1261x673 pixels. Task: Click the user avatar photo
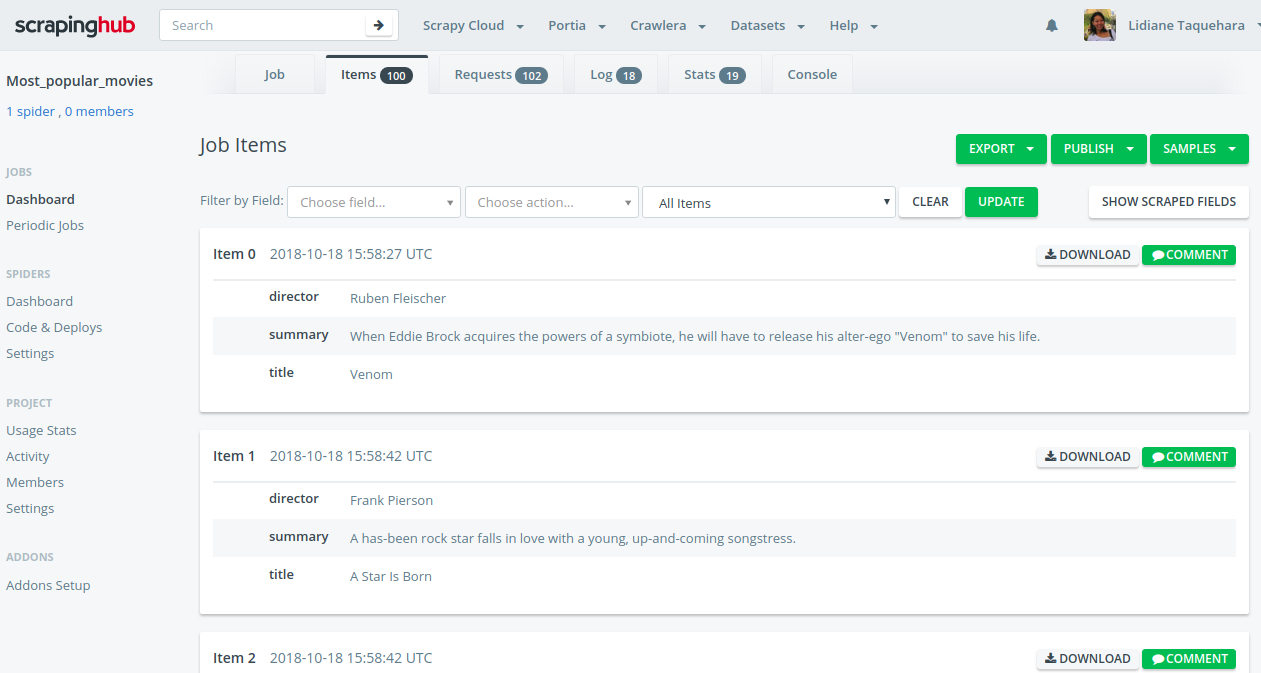pos(1100,25)
